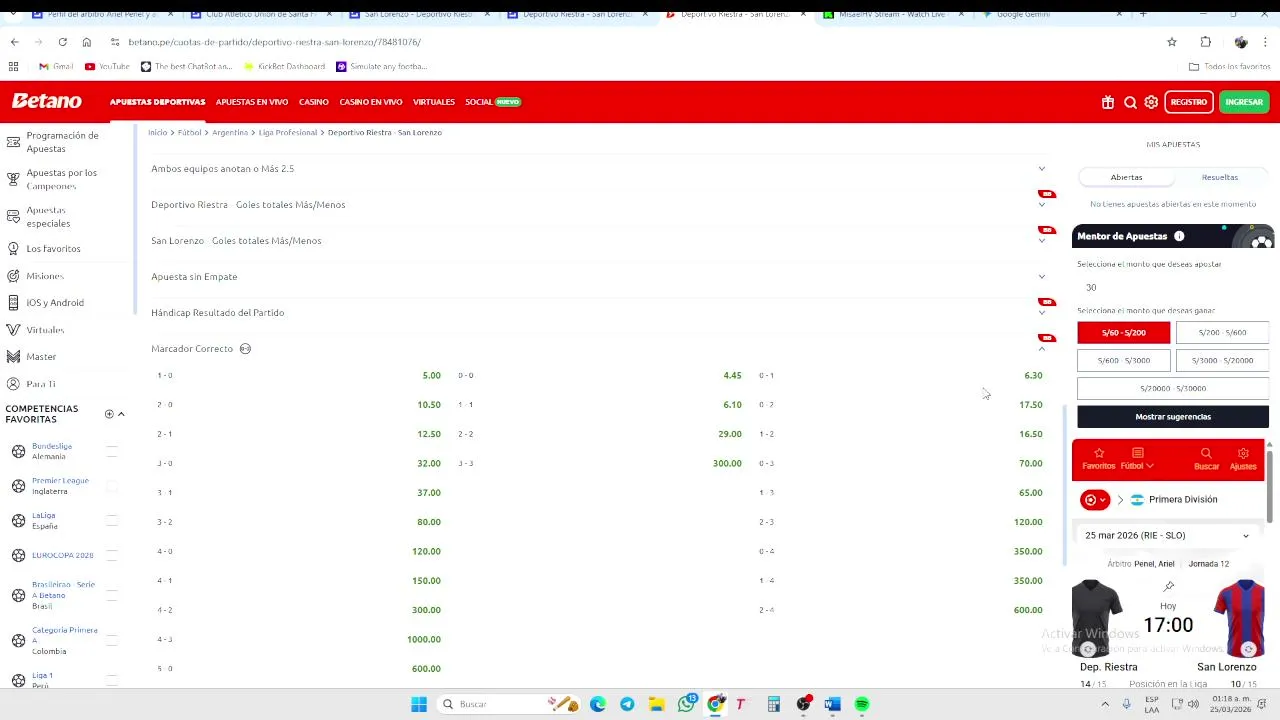
Task: Click the REGISTRO button
Action: [x=1189, y=102]
